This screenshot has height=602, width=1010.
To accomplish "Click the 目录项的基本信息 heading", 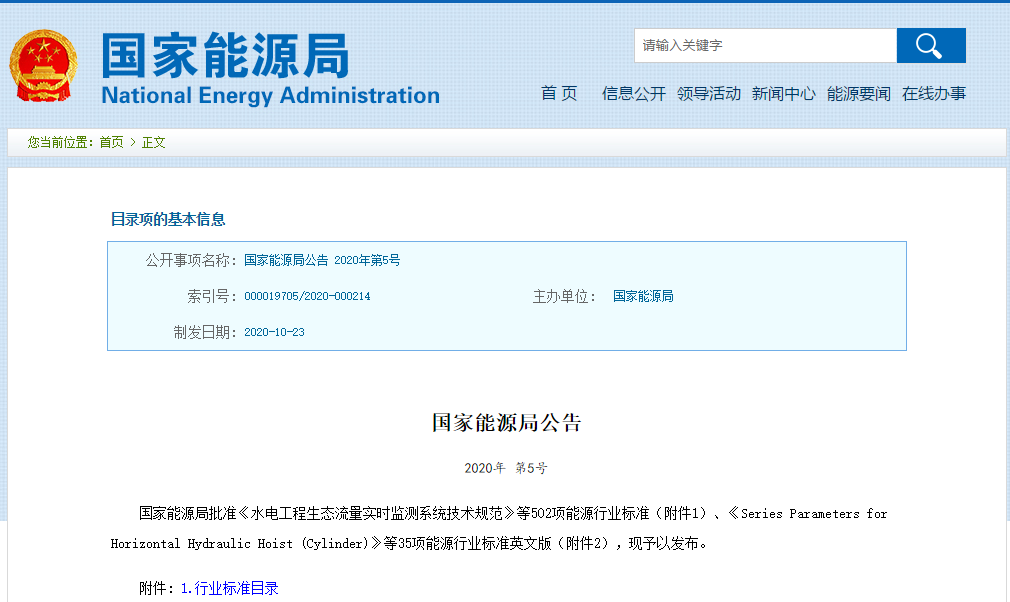I will click(168, 219).
